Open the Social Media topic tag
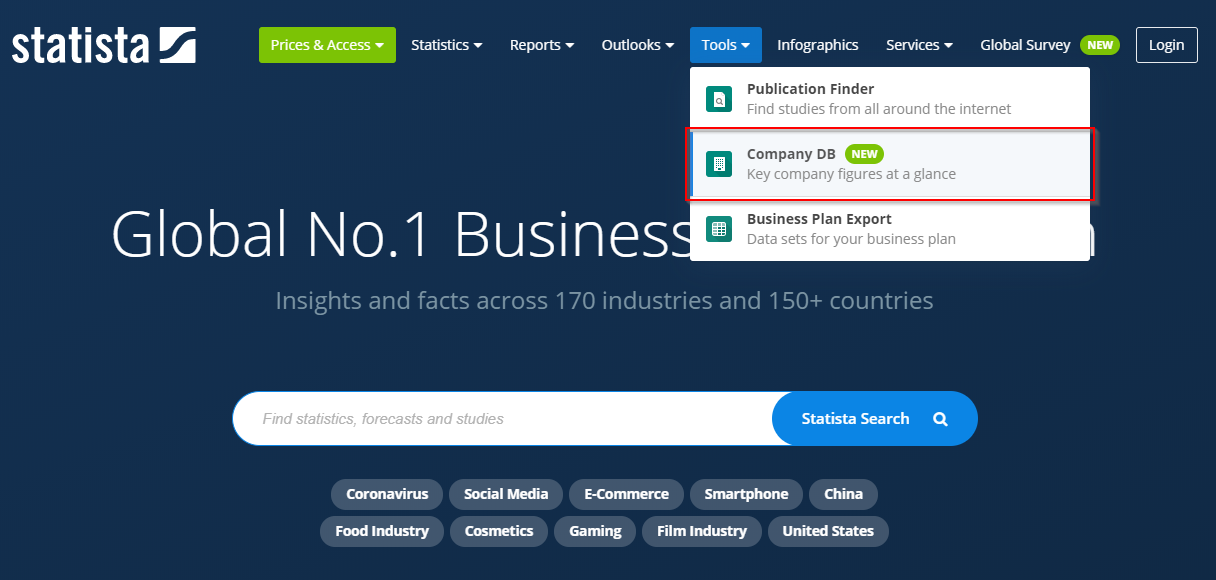Viewport: 1216px width, 580px height. pos(506,494)
